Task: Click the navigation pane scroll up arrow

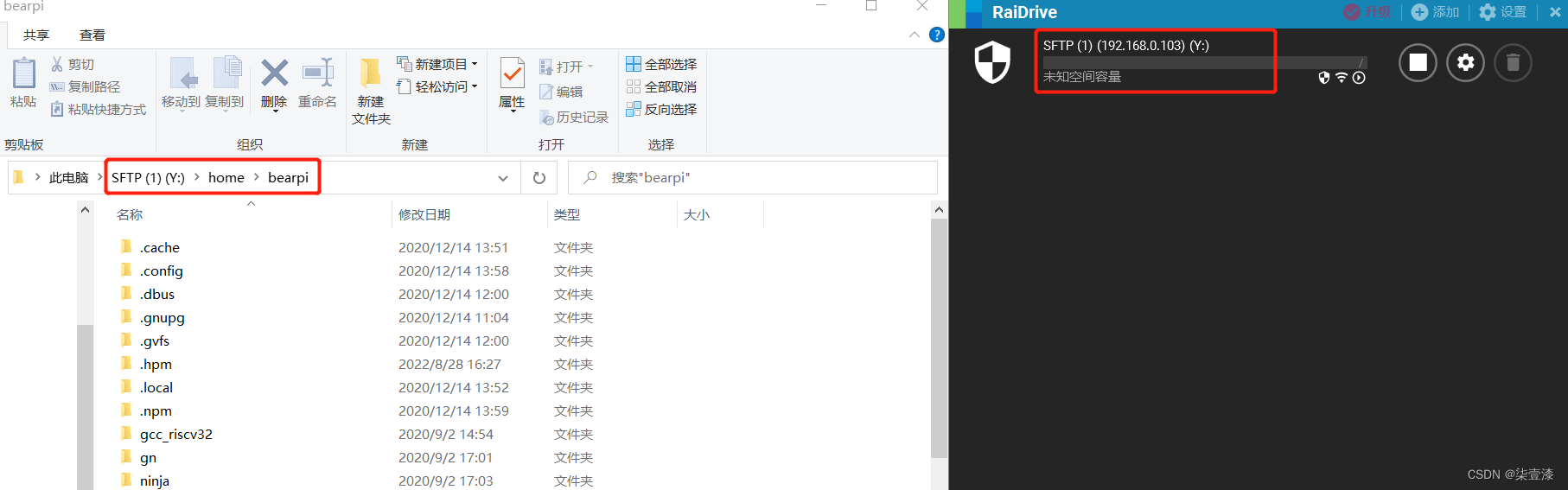Action: pos(85,210)
